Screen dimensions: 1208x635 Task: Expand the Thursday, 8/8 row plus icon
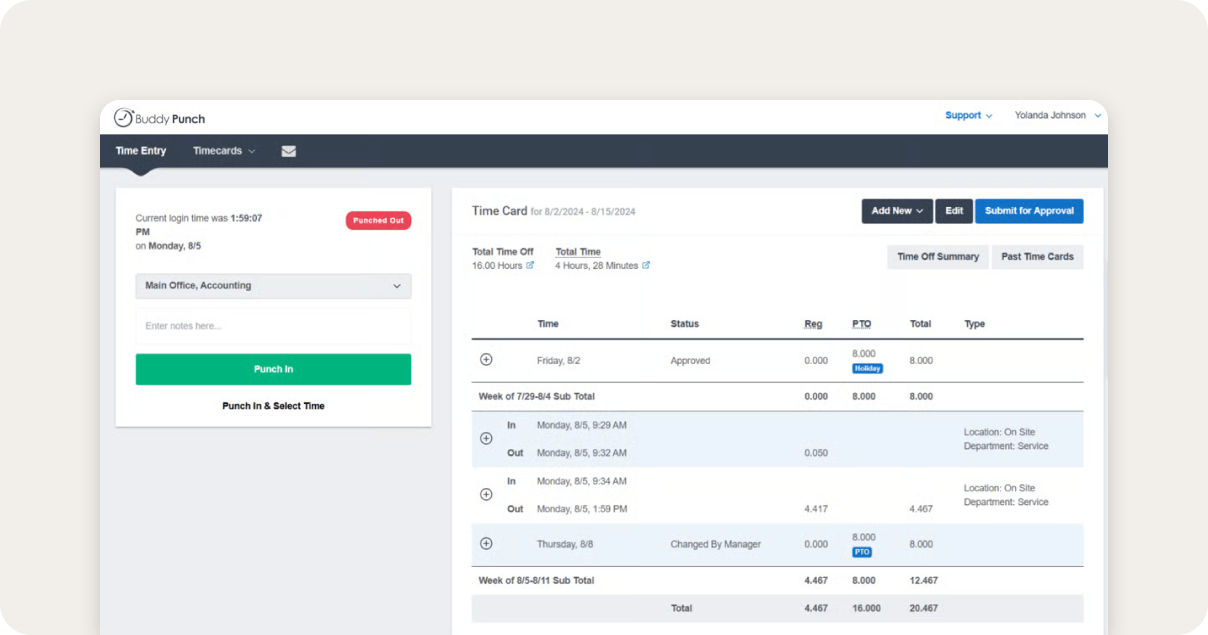point(486,544)
